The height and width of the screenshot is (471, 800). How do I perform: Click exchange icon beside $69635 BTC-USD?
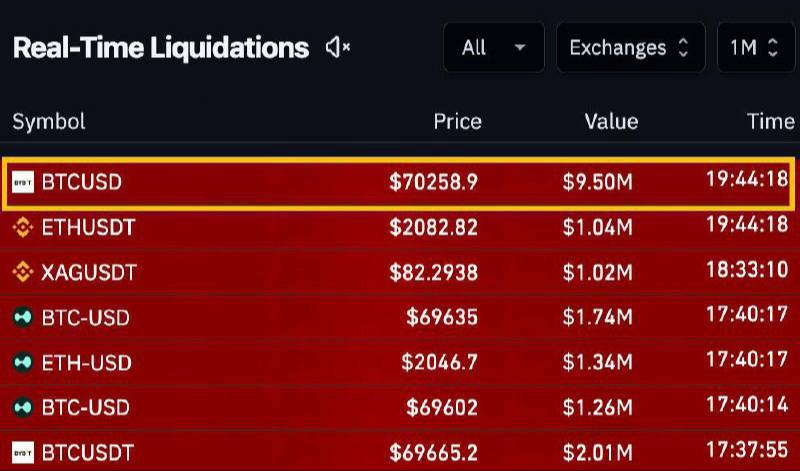(x=23, y=318)
